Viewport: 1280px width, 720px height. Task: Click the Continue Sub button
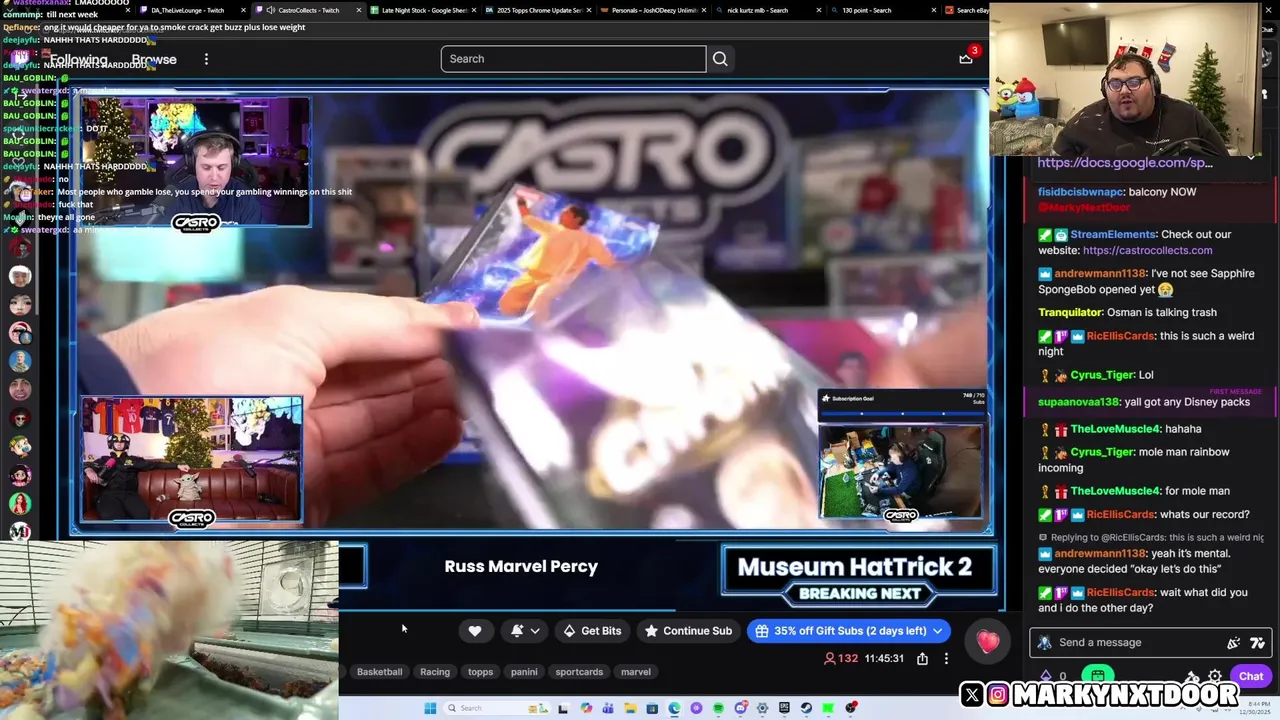(x=688, y=631)
